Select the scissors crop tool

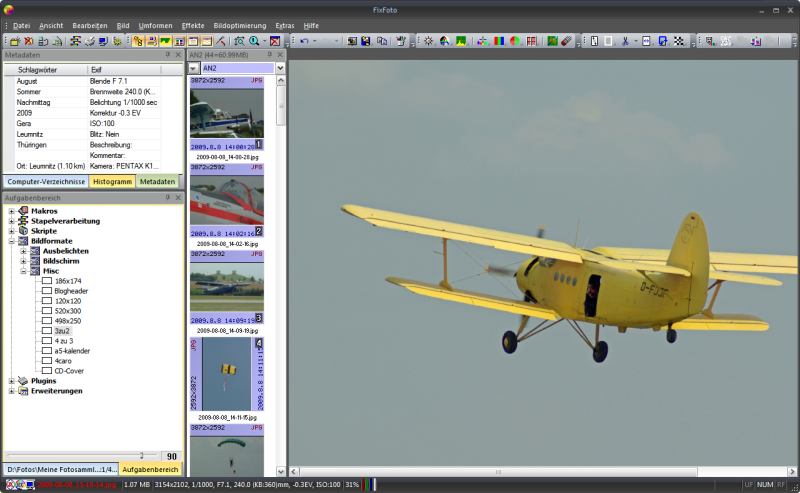(625, 41)
